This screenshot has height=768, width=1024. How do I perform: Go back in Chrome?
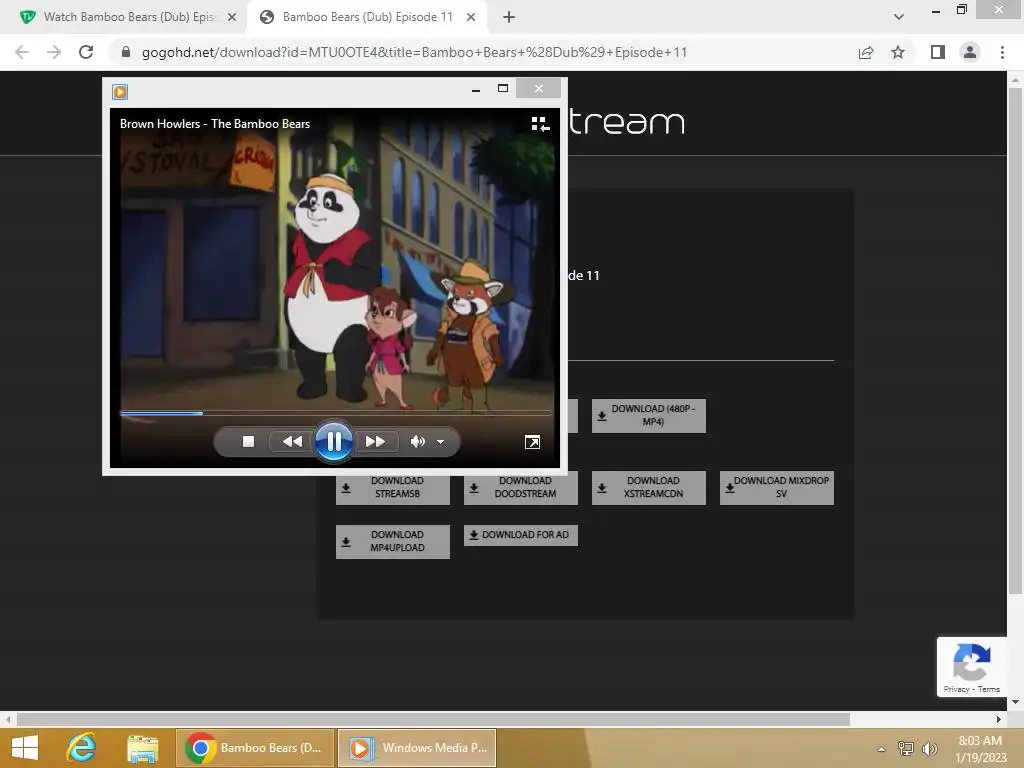pyautogui.click(x=22, y=52)
